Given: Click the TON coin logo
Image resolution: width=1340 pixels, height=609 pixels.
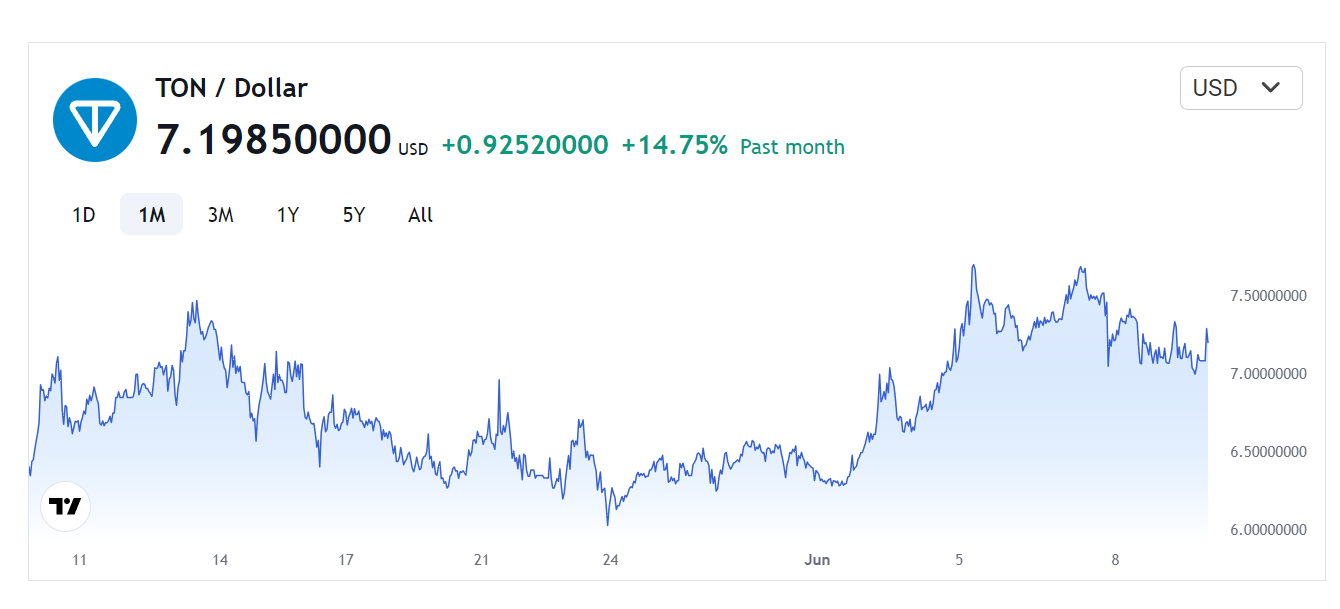Looking at the screenshot, I should (94, 120).
